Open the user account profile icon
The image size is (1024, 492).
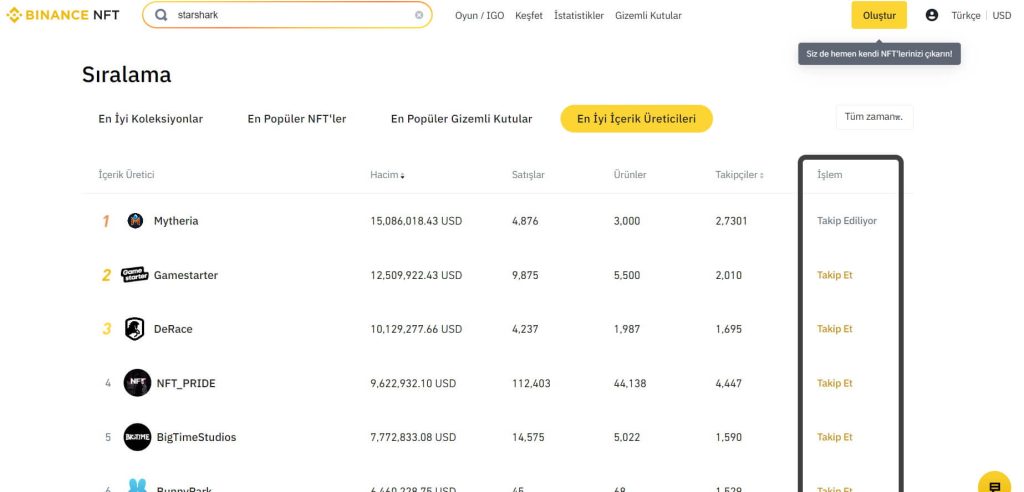(932, 15)
